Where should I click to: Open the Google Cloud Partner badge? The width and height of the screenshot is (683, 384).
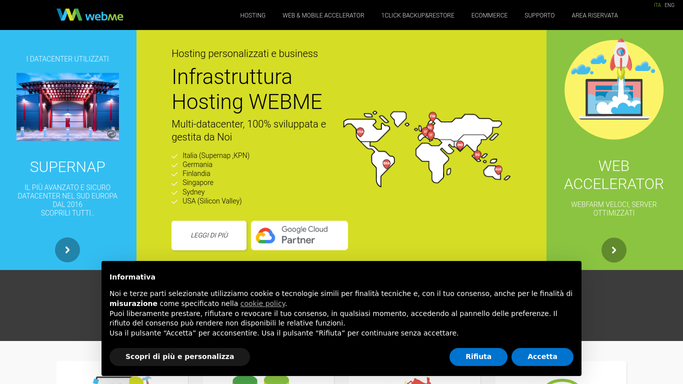[299, 235]
